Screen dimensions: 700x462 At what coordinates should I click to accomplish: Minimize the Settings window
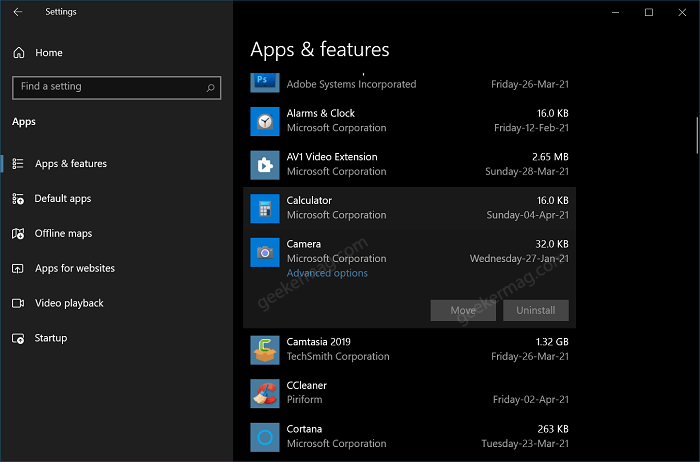(x=615, y=12)
